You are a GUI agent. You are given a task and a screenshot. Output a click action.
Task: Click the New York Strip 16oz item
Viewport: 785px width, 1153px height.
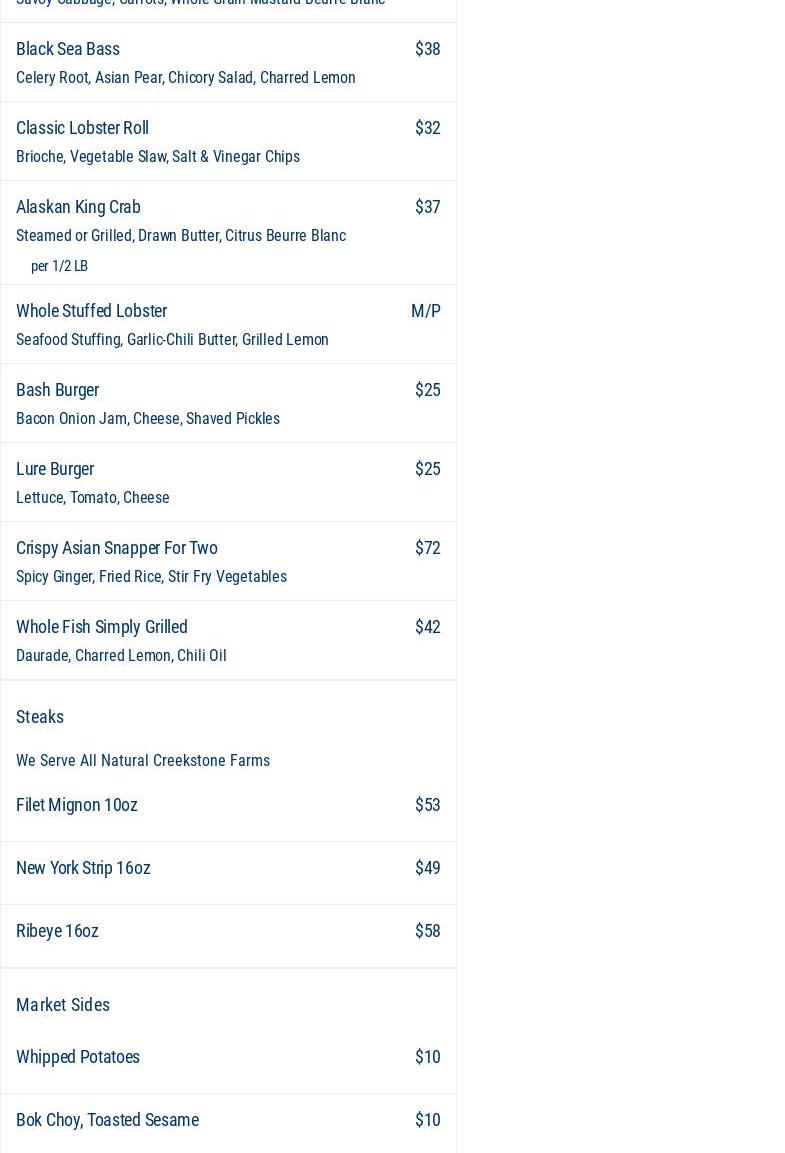[83, 868]
